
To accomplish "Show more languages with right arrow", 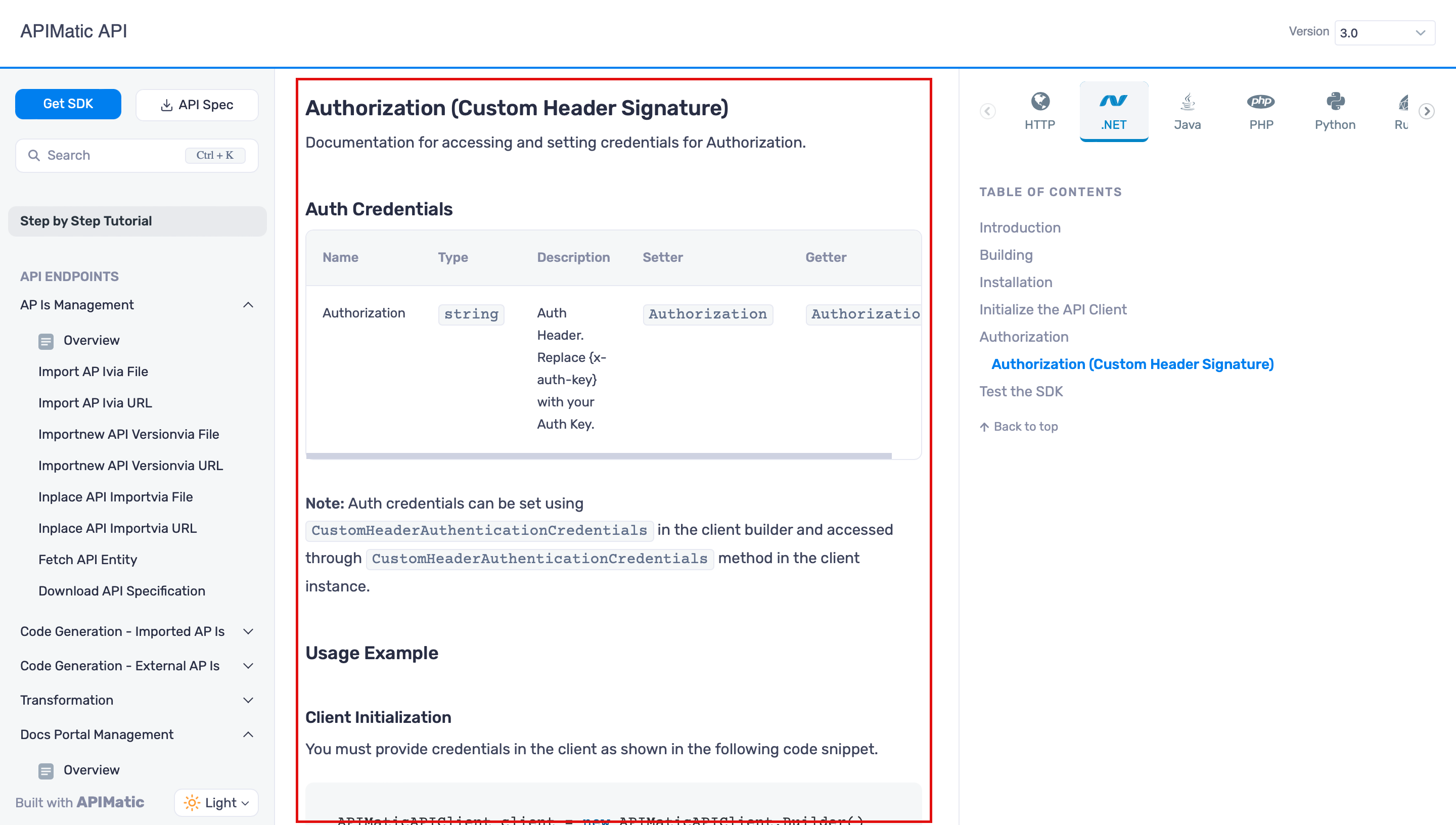I will click(1427, 111).
